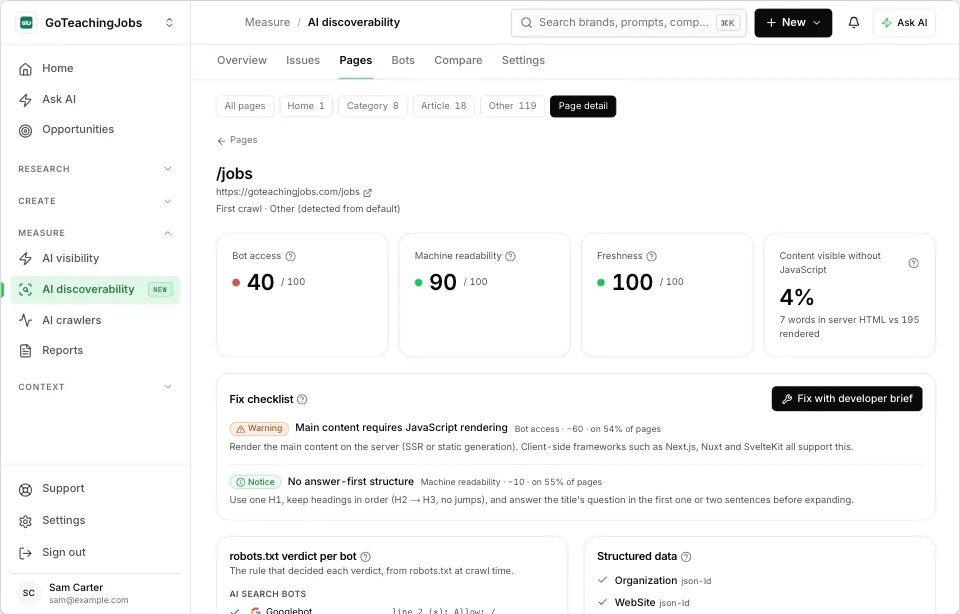Open the New dropdown button
This screenshot has width=960, height=614.
pos(793,23)
